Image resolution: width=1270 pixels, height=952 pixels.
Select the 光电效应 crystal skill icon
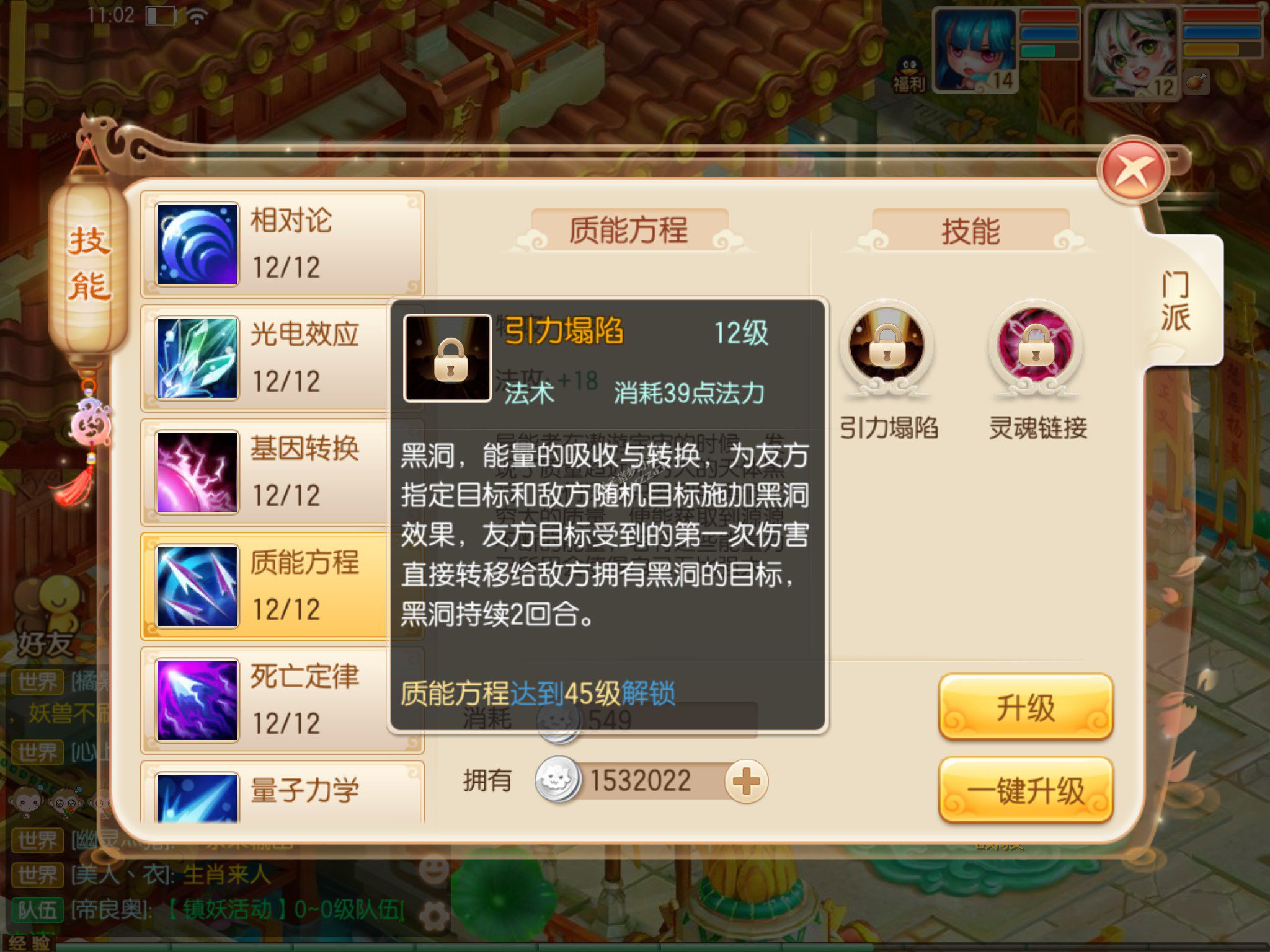[197, 358]
